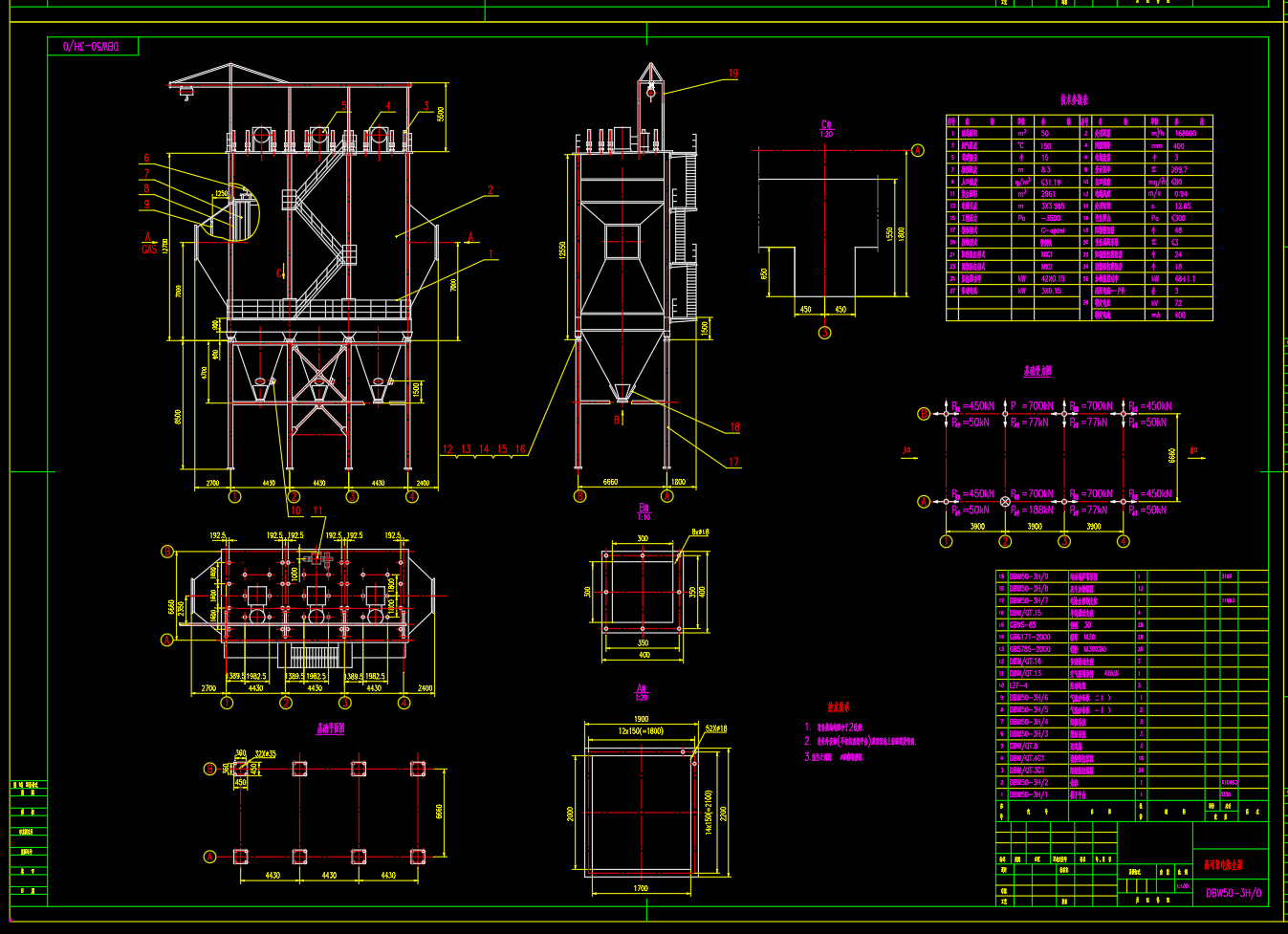Click grid bubble B in the plan view

click(167, 552)
